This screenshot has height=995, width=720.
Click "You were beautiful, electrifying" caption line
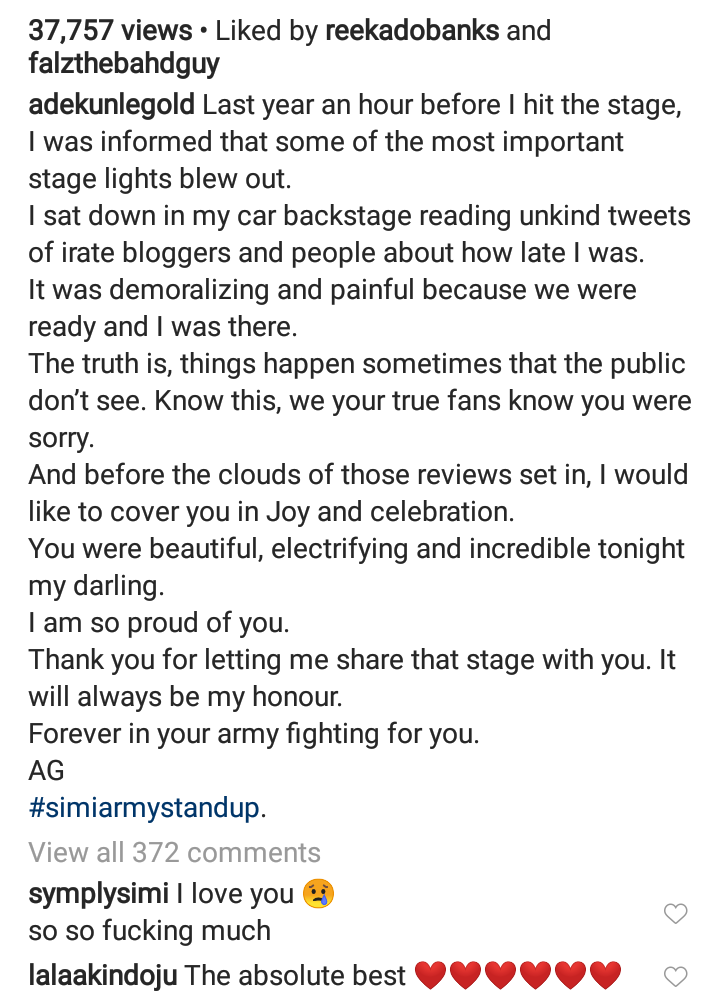point(356,549)
